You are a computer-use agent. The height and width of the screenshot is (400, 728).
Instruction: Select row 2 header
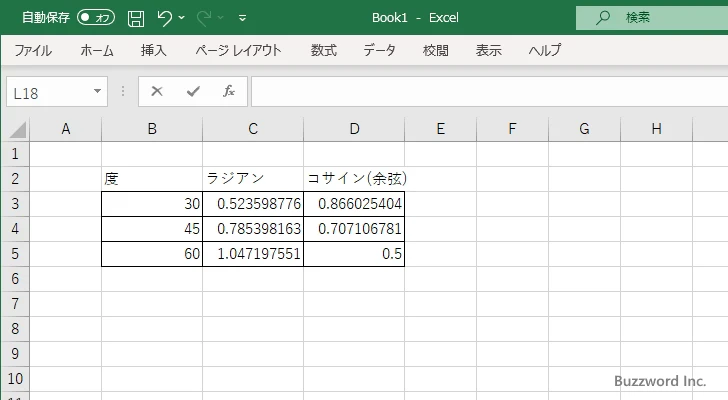[x=15, y=179]
